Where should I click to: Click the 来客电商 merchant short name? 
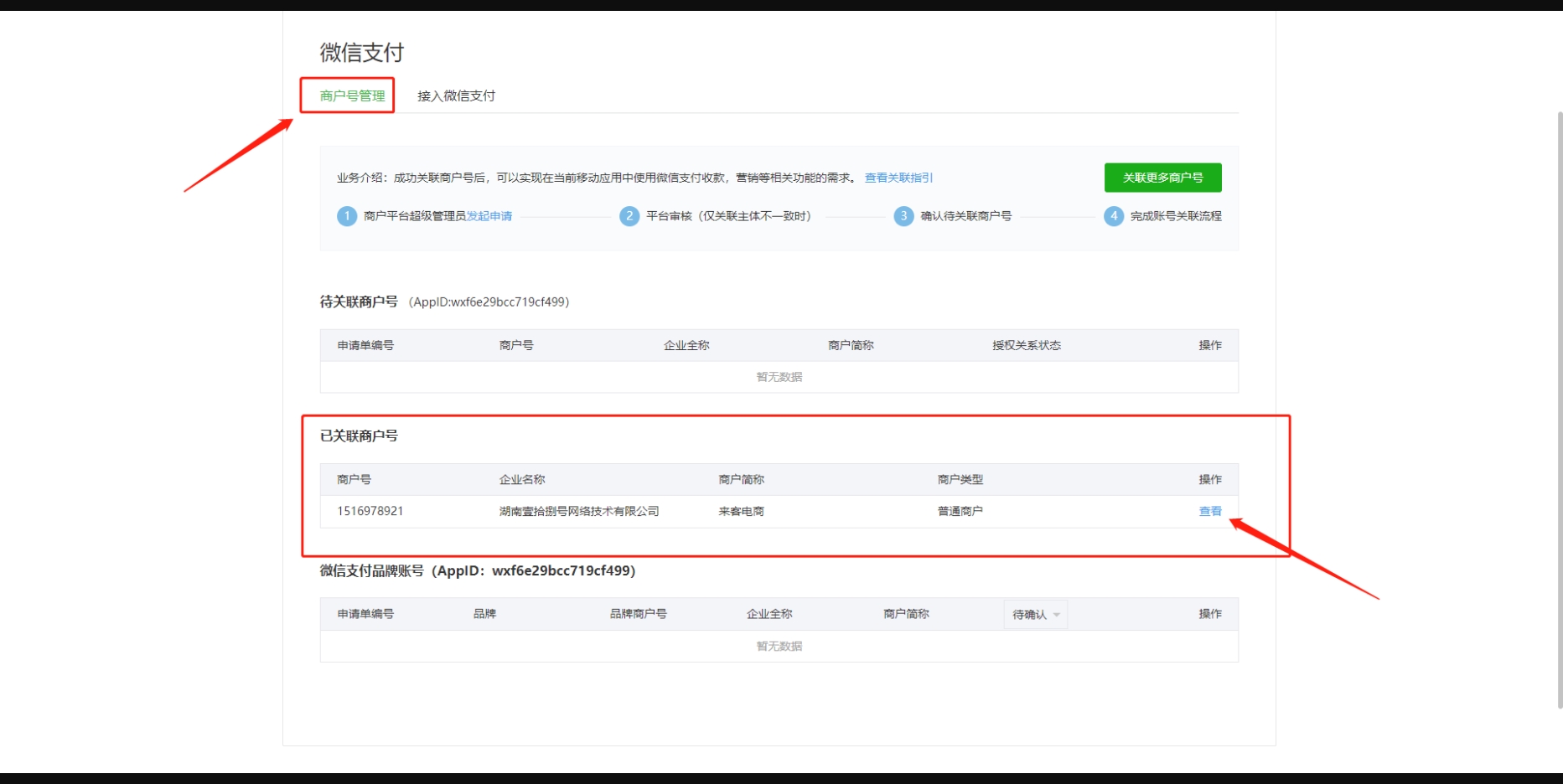tap(741, 511)
